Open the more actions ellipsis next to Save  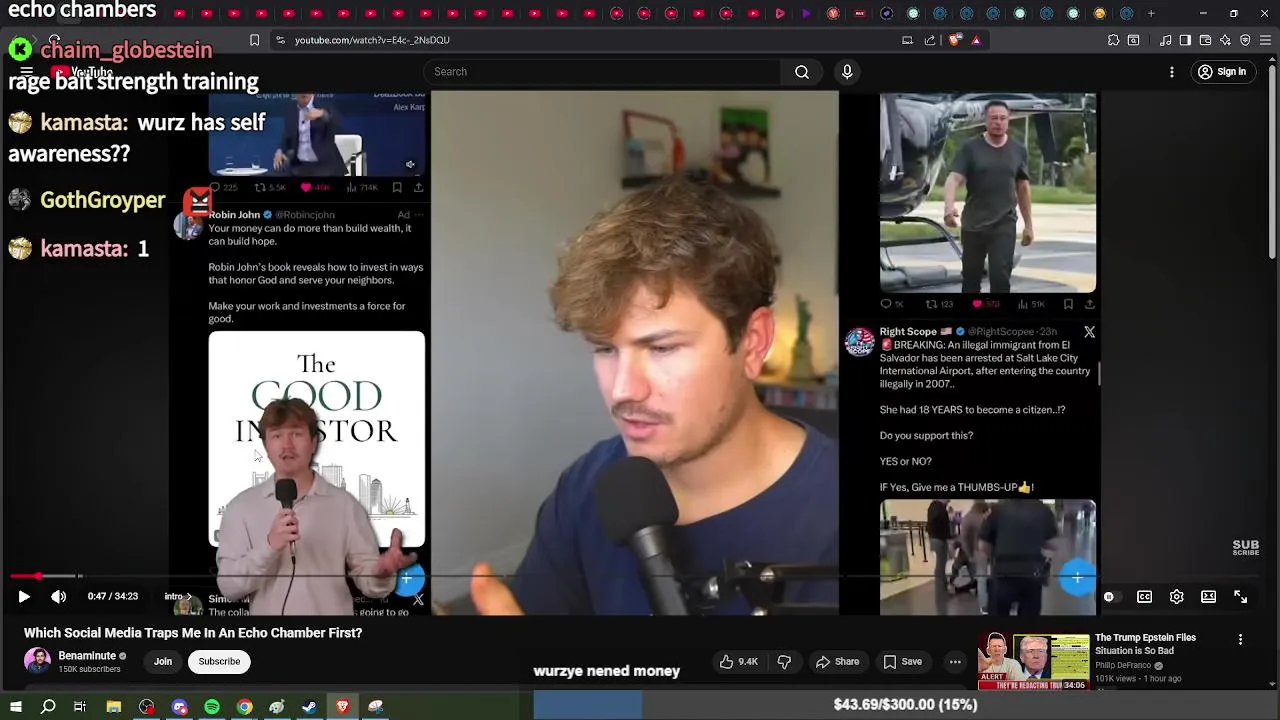coord(955,662)
